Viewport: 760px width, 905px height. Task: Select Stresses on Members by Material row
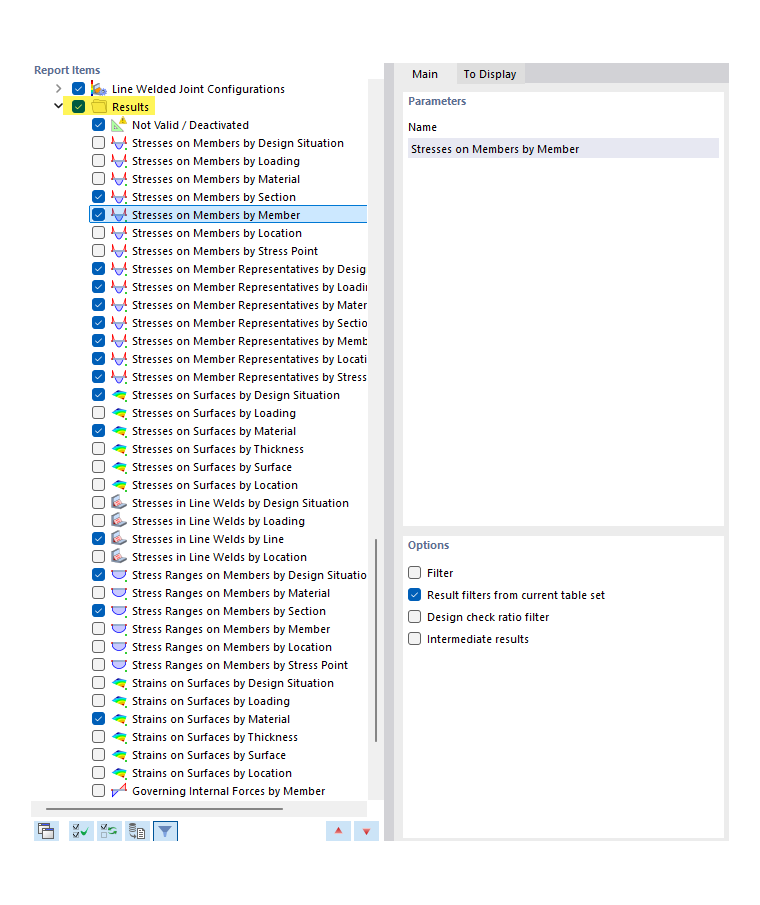216,179
